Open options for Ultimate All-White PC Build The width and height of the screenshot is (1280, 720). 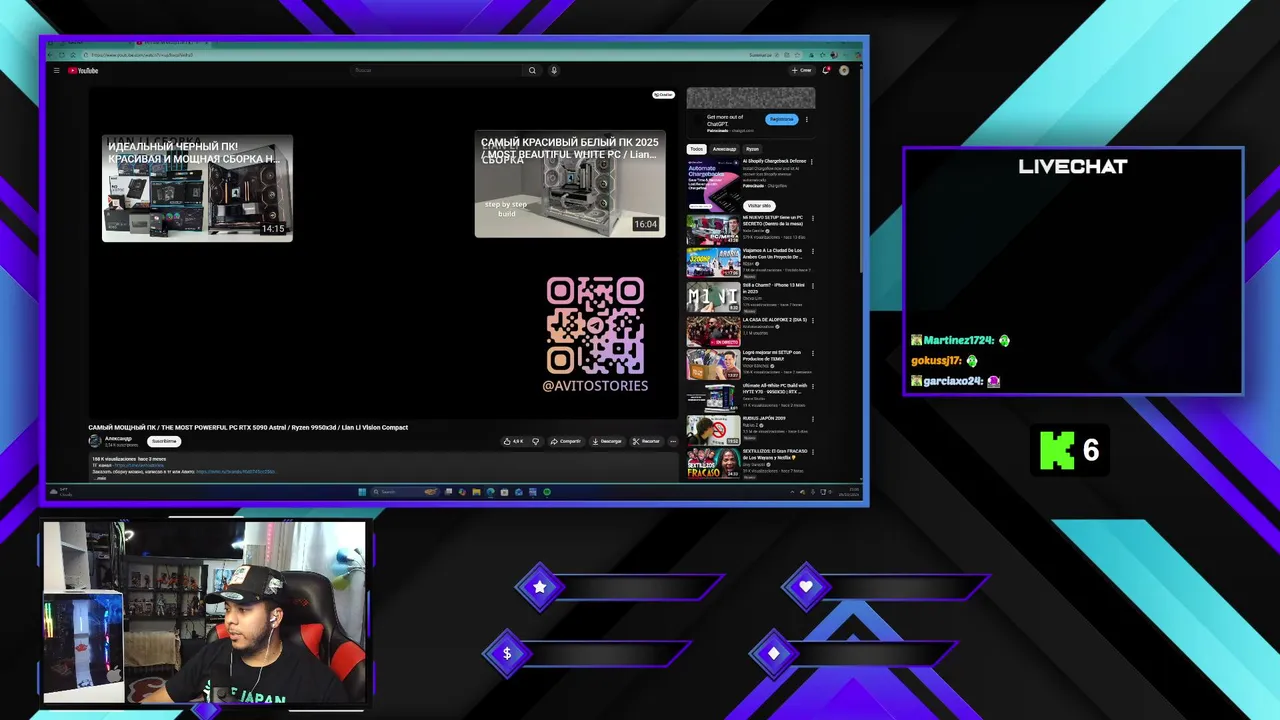pos(812,386)
